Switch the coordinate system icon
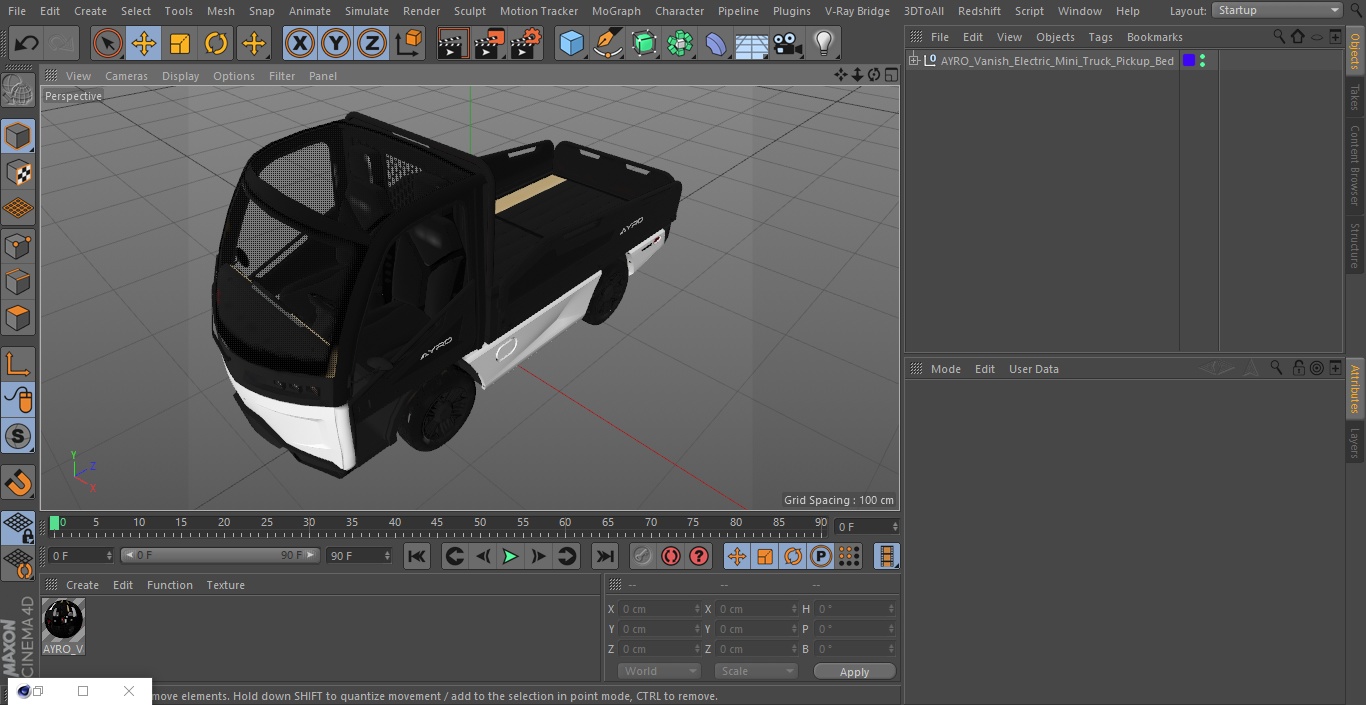Screen dimensions: 1366x705 click(409, 44)
